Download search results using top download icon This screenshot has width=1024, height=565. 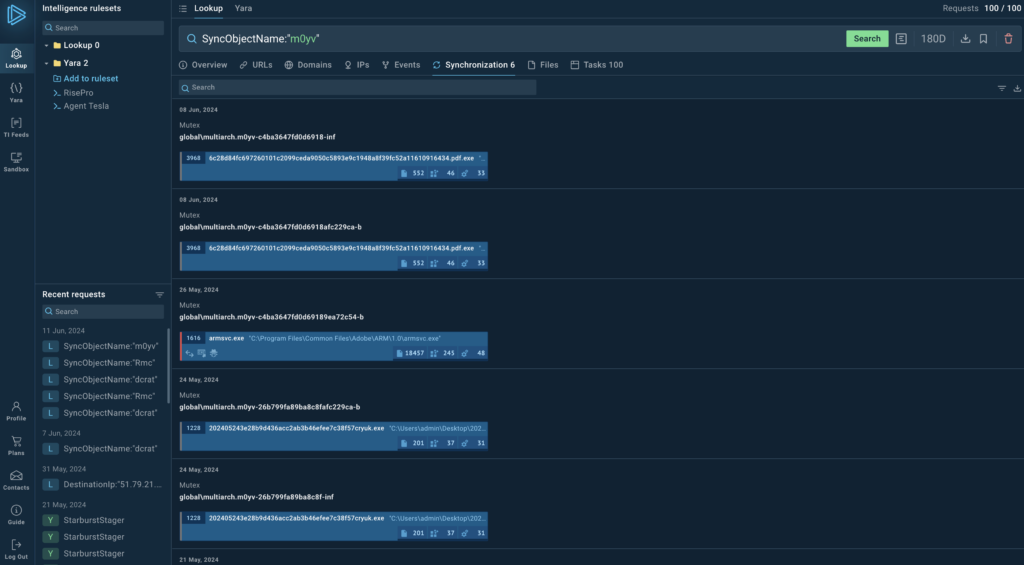[965, 39]
